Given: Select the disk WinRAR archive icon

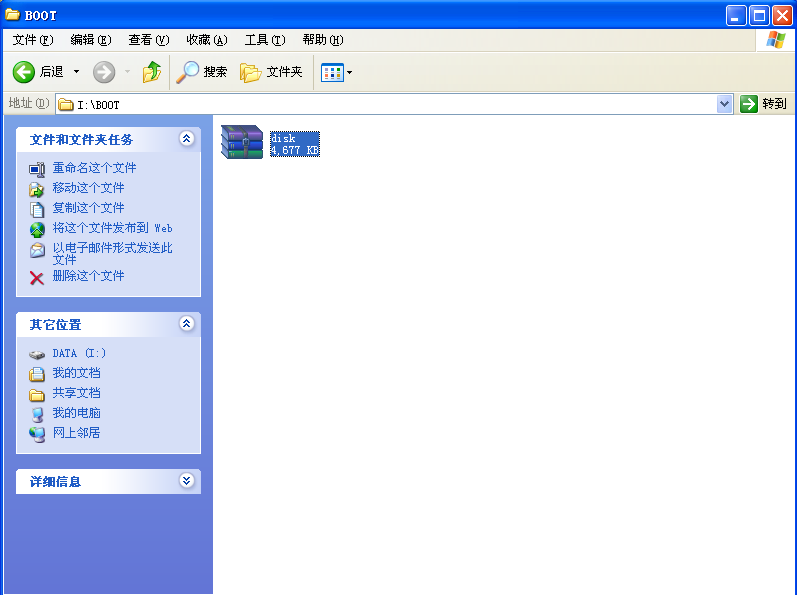Looking at the screenshot, I should click(242, 142).
